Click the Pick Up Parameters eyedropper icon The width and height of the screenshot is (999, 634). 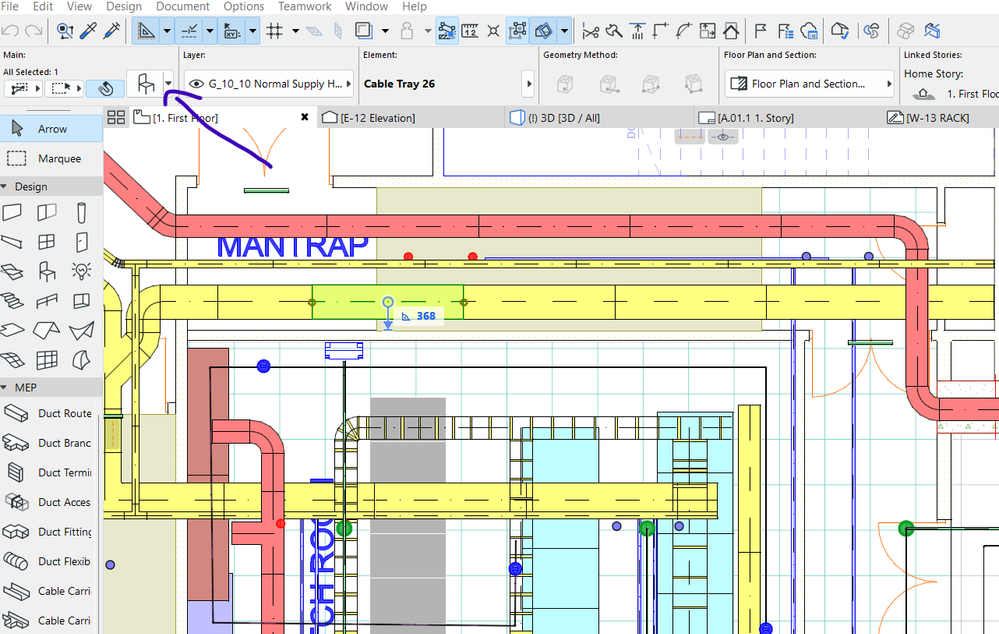90,31
